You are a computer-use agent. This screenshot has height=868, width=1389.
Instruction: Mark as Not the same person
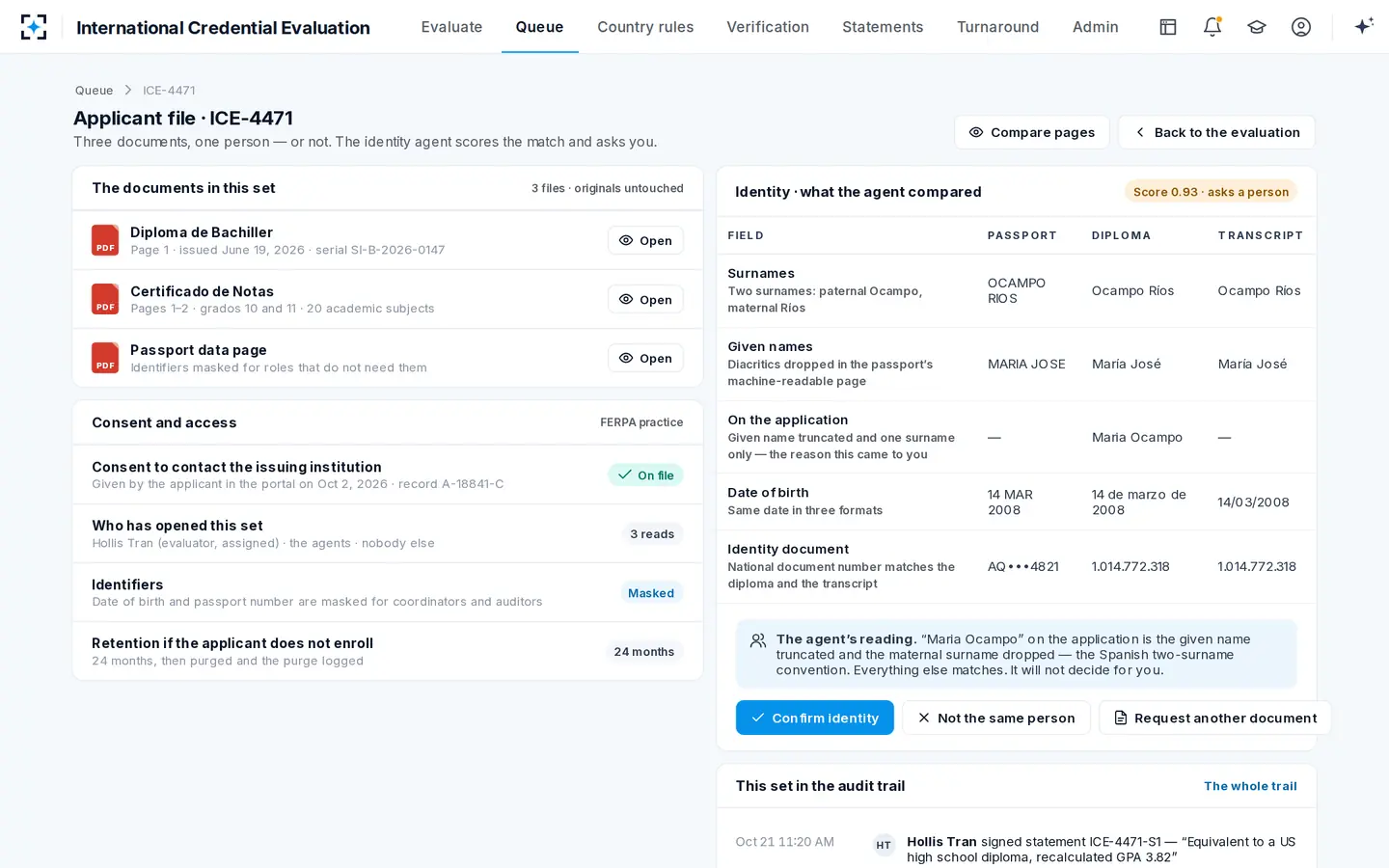(995, 718)
